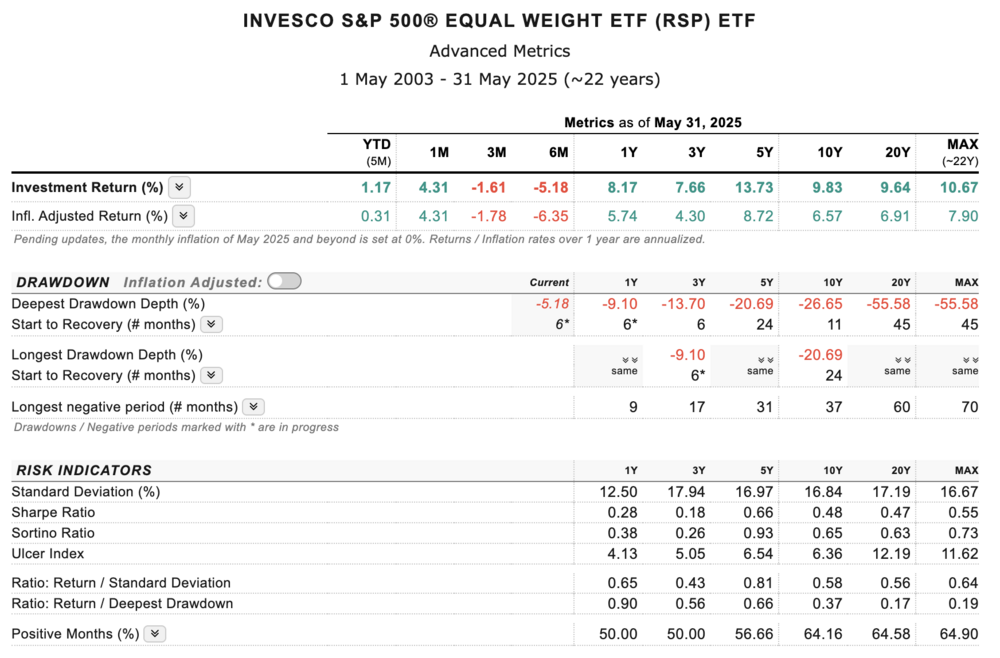This screenshot has width=1000, height=658.
Task: Click the RISK INDICATORS section header
Action: coord(82,470)
